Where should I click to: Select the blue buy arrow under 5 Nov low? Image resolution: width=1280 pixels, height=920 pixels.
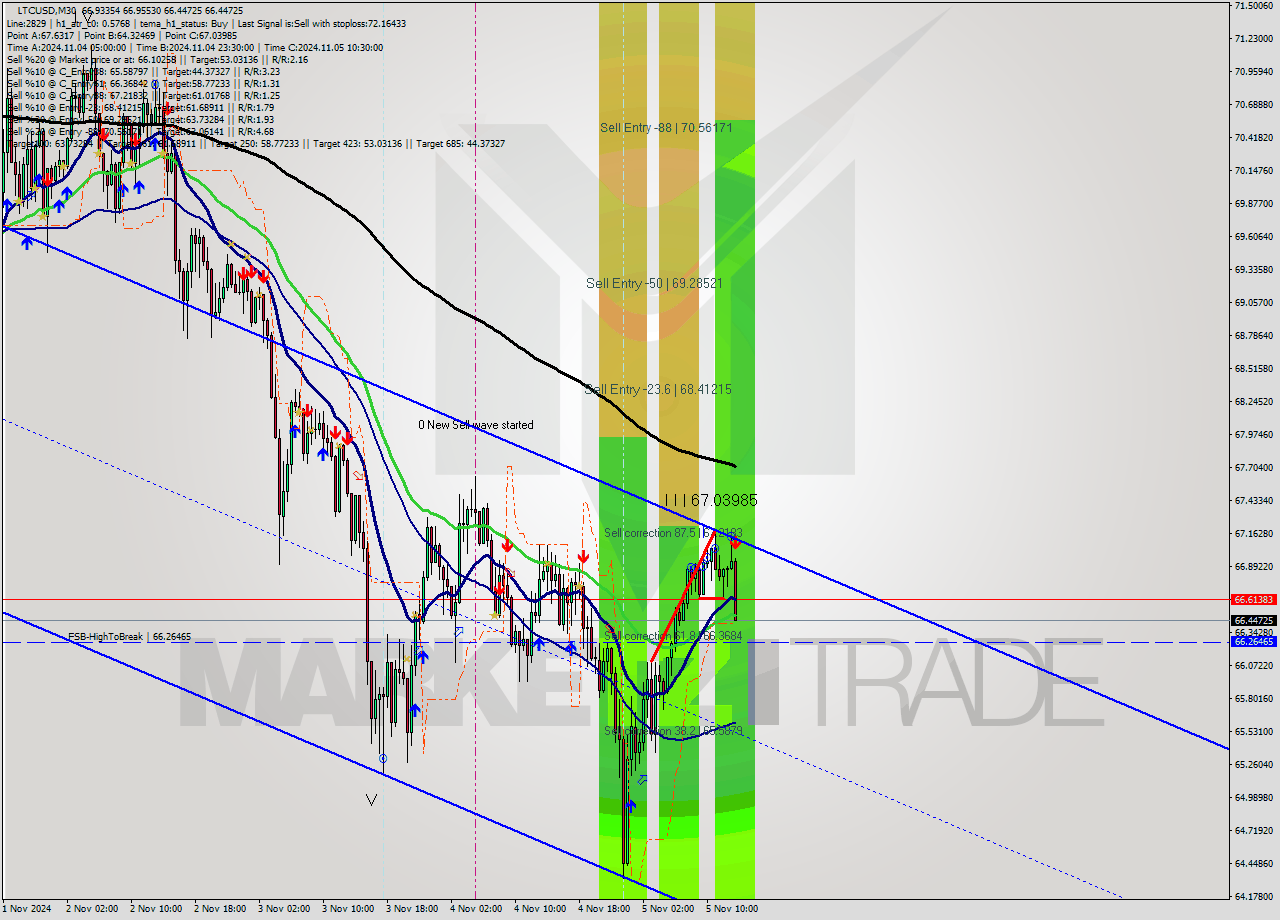point(631,805)
